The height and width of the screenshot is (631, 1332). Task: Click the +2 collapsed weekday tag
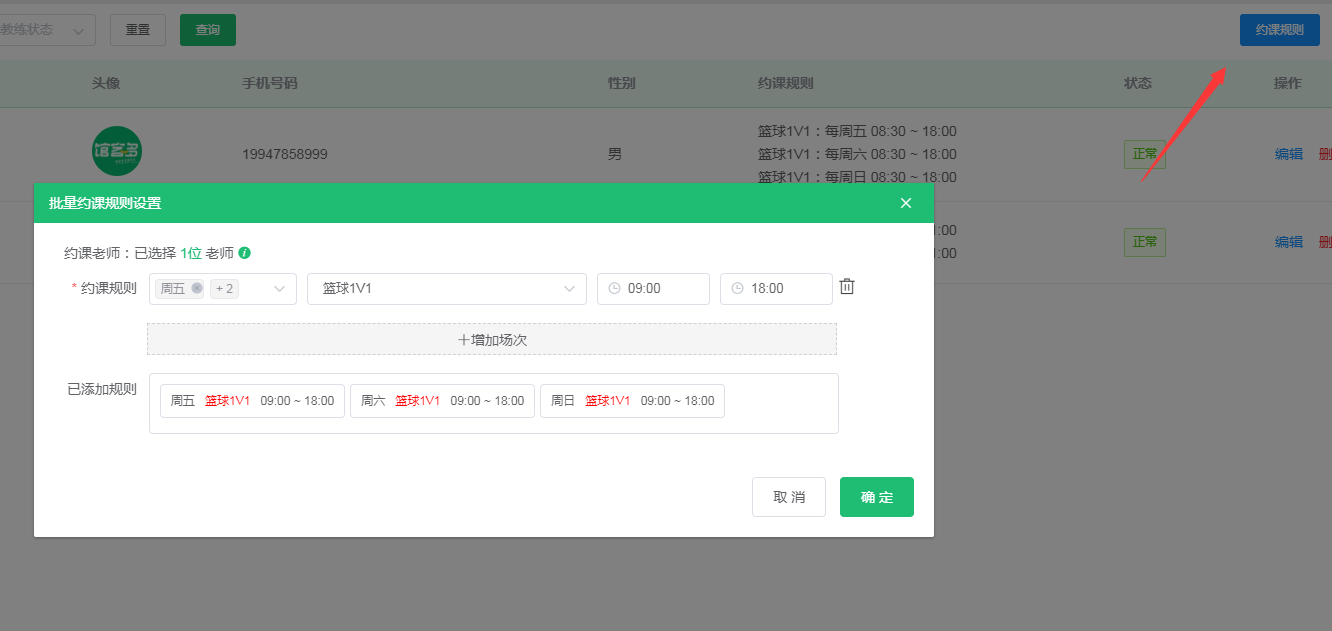click(x=224, y=289)
